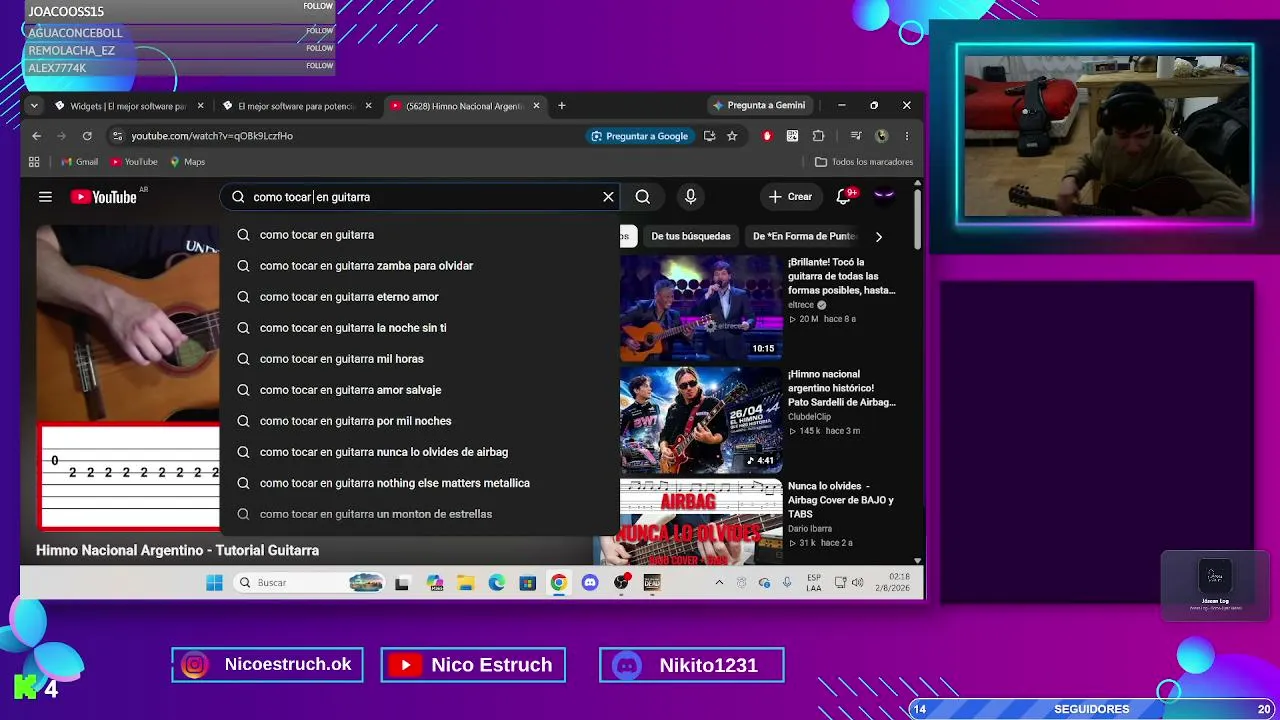Viewport: 1280px width, 720px height.
Task: Open a new Chrome tab
Action: coord(562,105)
